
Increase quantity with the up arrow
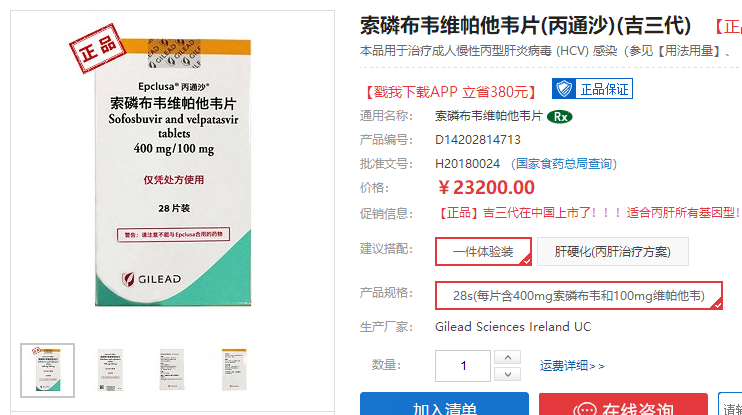coord(507,357)
